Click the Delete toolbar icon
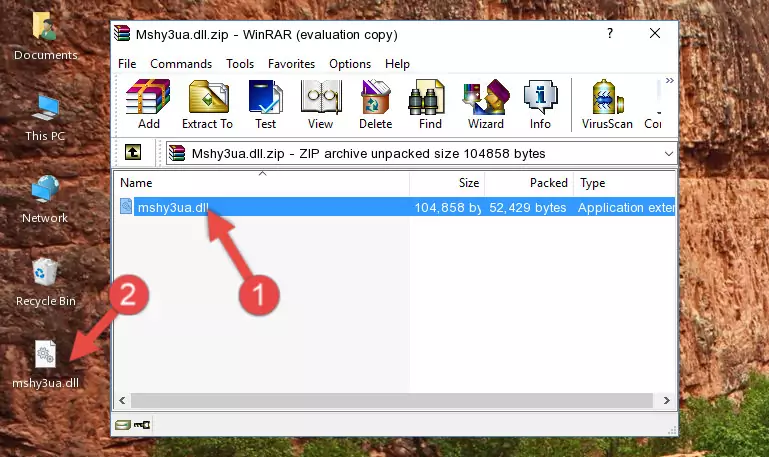 point(376,104)
